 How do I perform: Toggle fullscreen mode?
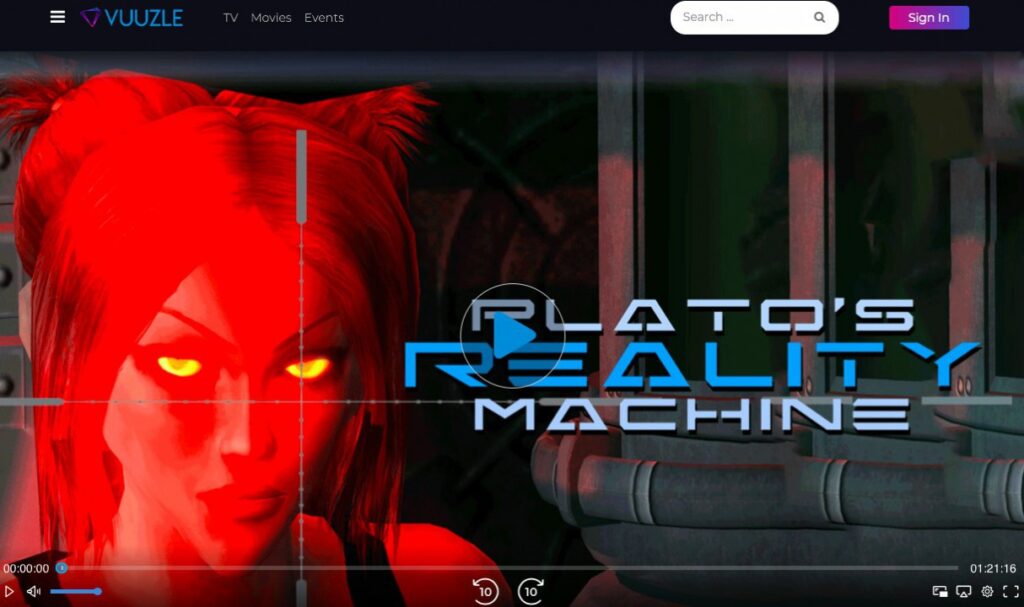[x=1010, y=592]
